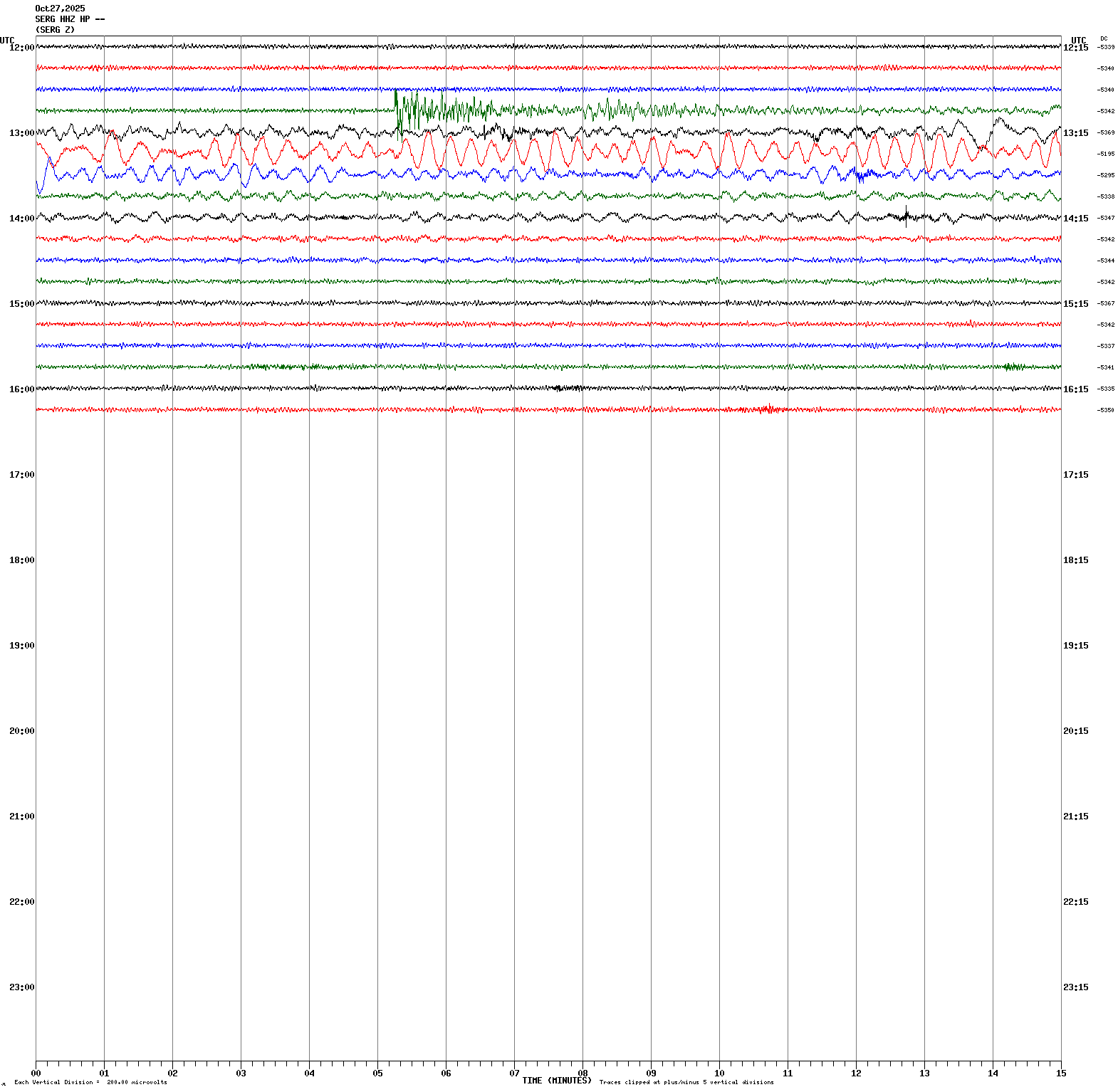
Task: Click the Oct27,2025 date header
Action: (x=60, y=9)
